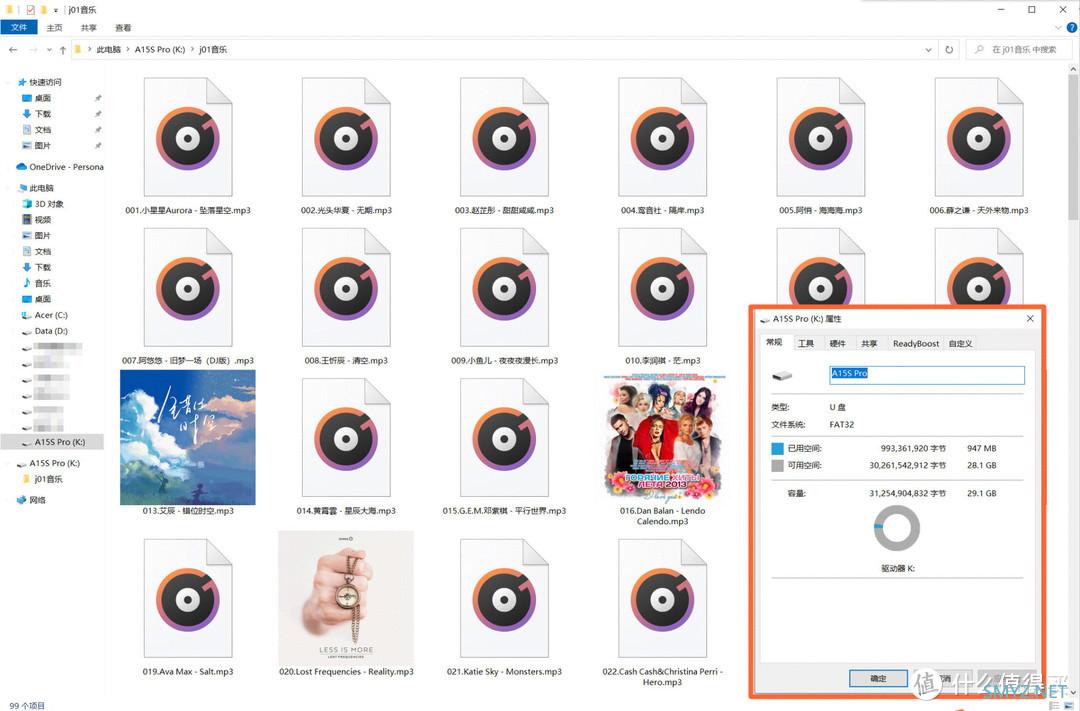Image resolution: width=1080 pixels, height=711 pixels.
Task: Open the 自定义 tab in properties dialog
Action: pyautogui.click(x=960, y=343)
